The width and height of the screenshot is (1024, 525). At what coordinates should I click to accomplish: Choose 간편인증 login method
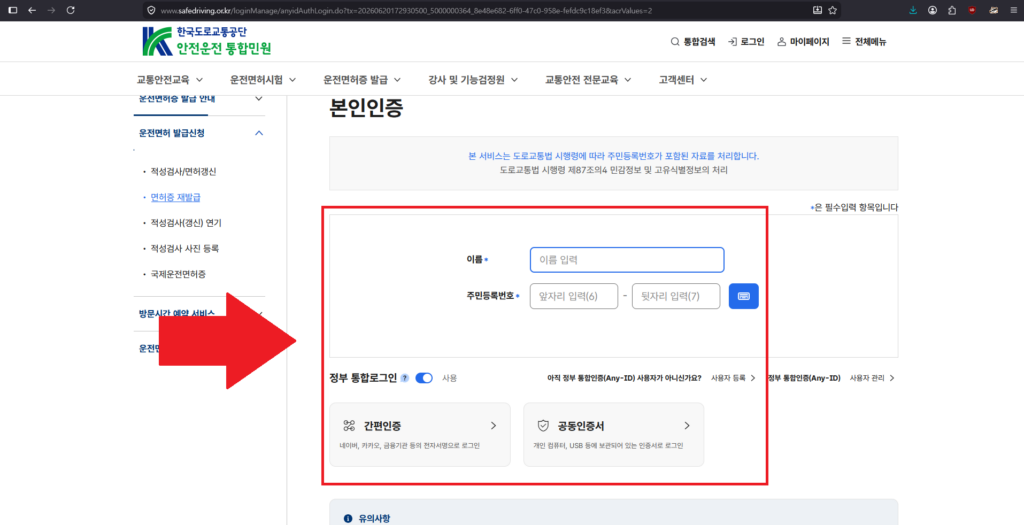(419, 434)
